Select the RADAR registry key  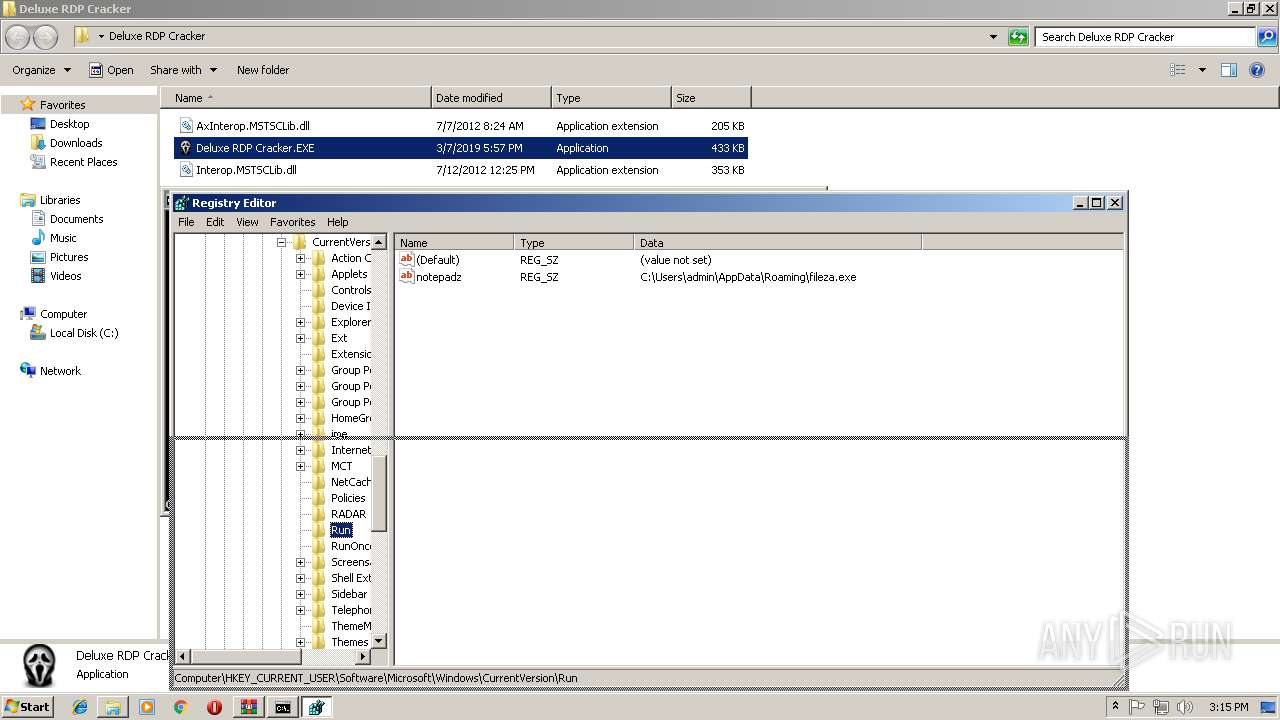(x=348, y=514)
